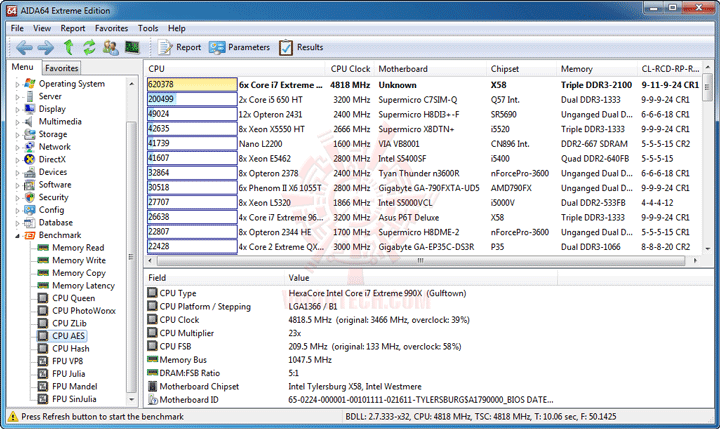Click the Forward navigation arrow

tap(45, 47)
